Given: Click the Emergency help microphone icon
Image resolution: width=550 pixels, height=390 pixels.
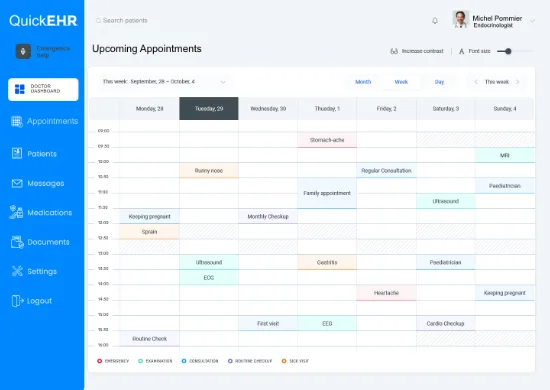Looking at the screenshot, I should point(23,52).
